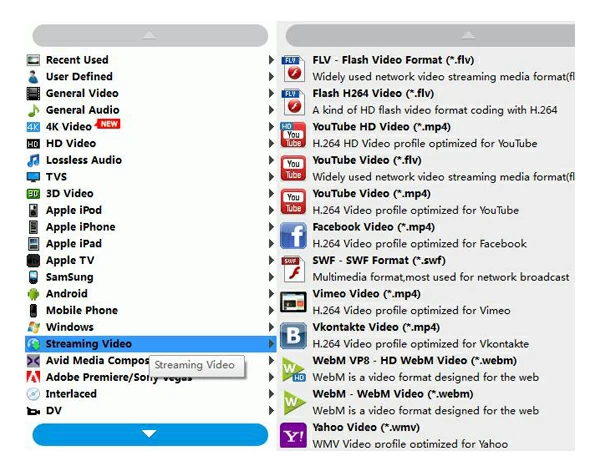Click the Facebook icon in format list
Viewport: 600px width, 470px height.
(x=293, y=235)
